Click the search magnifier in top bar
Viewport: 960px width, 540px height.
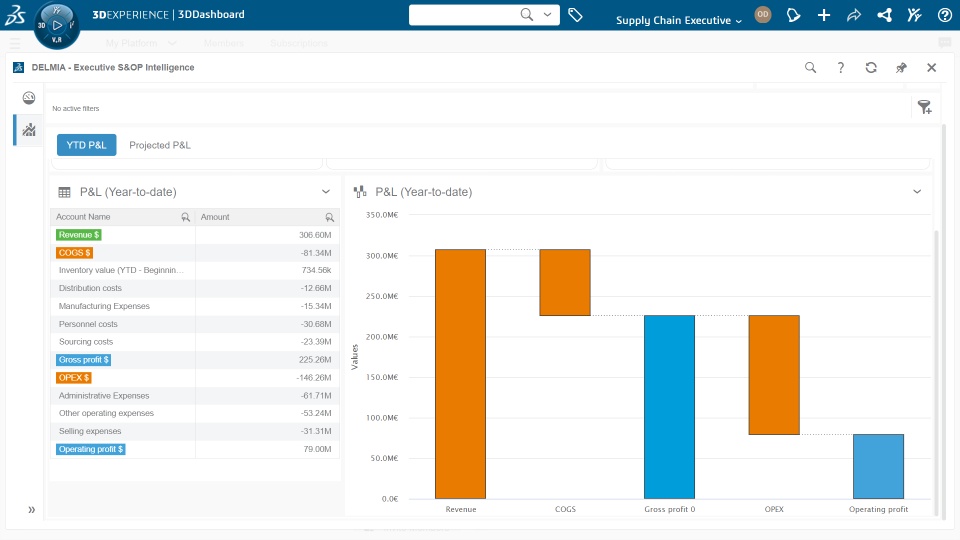point(527,15)
